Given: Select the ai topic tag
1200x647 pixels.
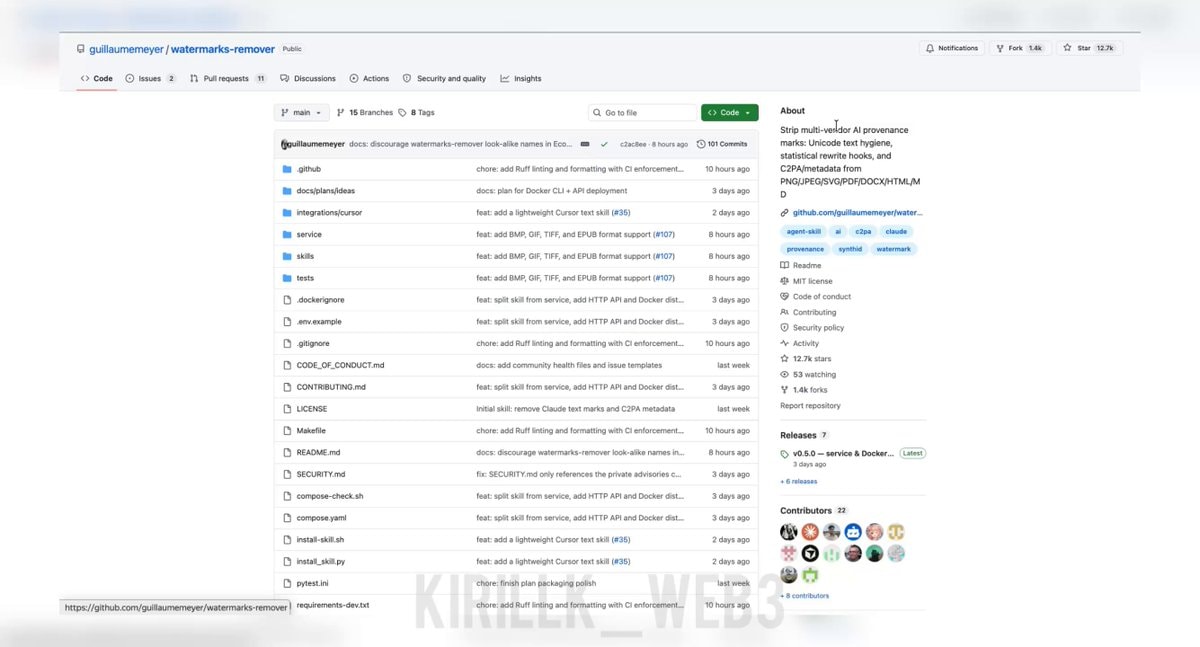Looking at the screenshot, I should [x=838, y=232].
